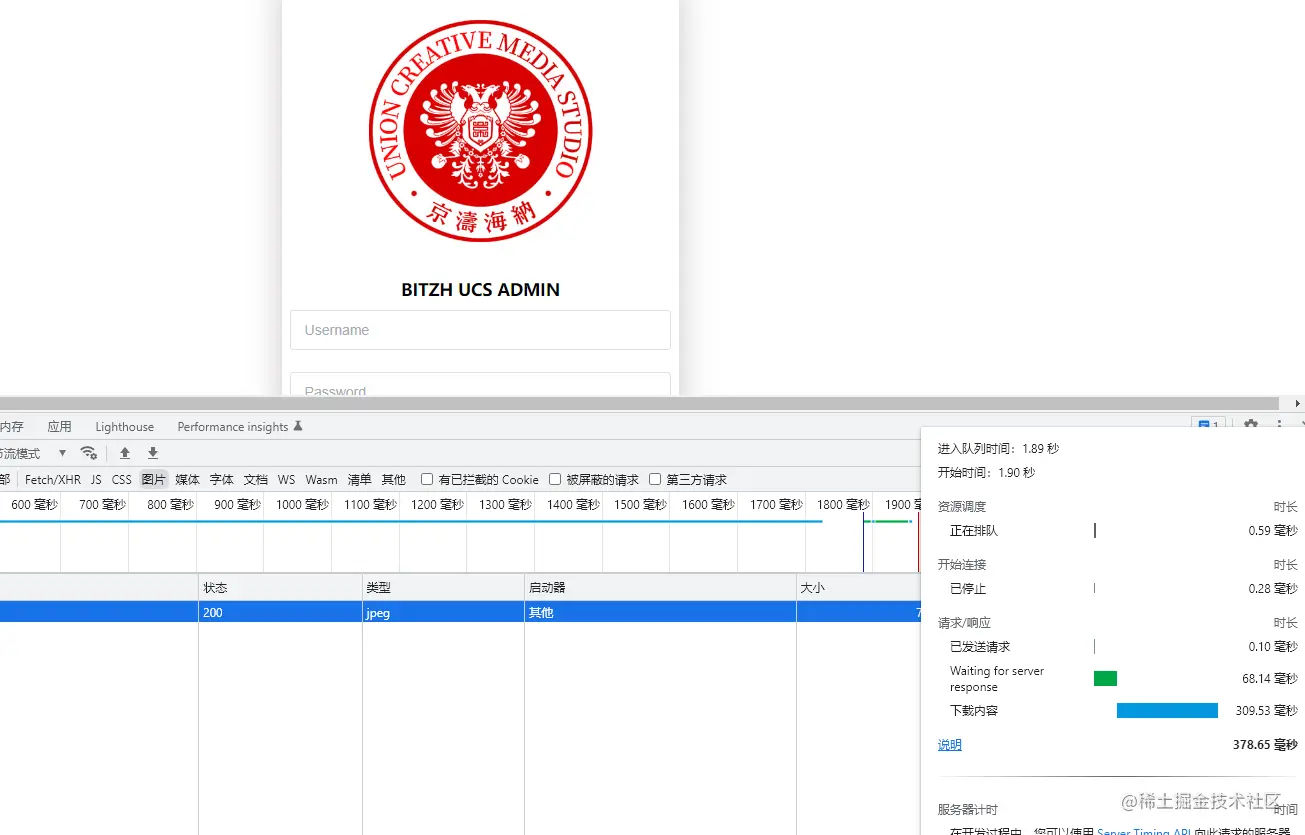Filter requests by CSS
Viewport: 1305px width, 835px height.
tap(122, 480)
